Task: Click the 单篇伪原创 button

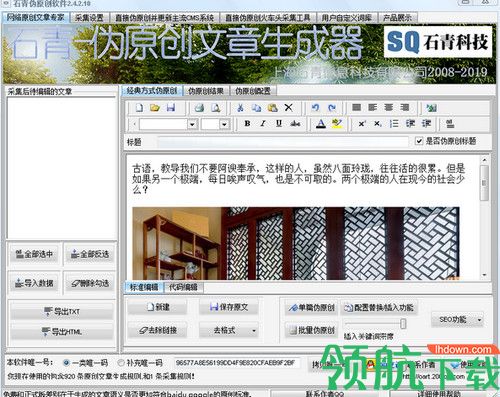Action: (312, 308)
